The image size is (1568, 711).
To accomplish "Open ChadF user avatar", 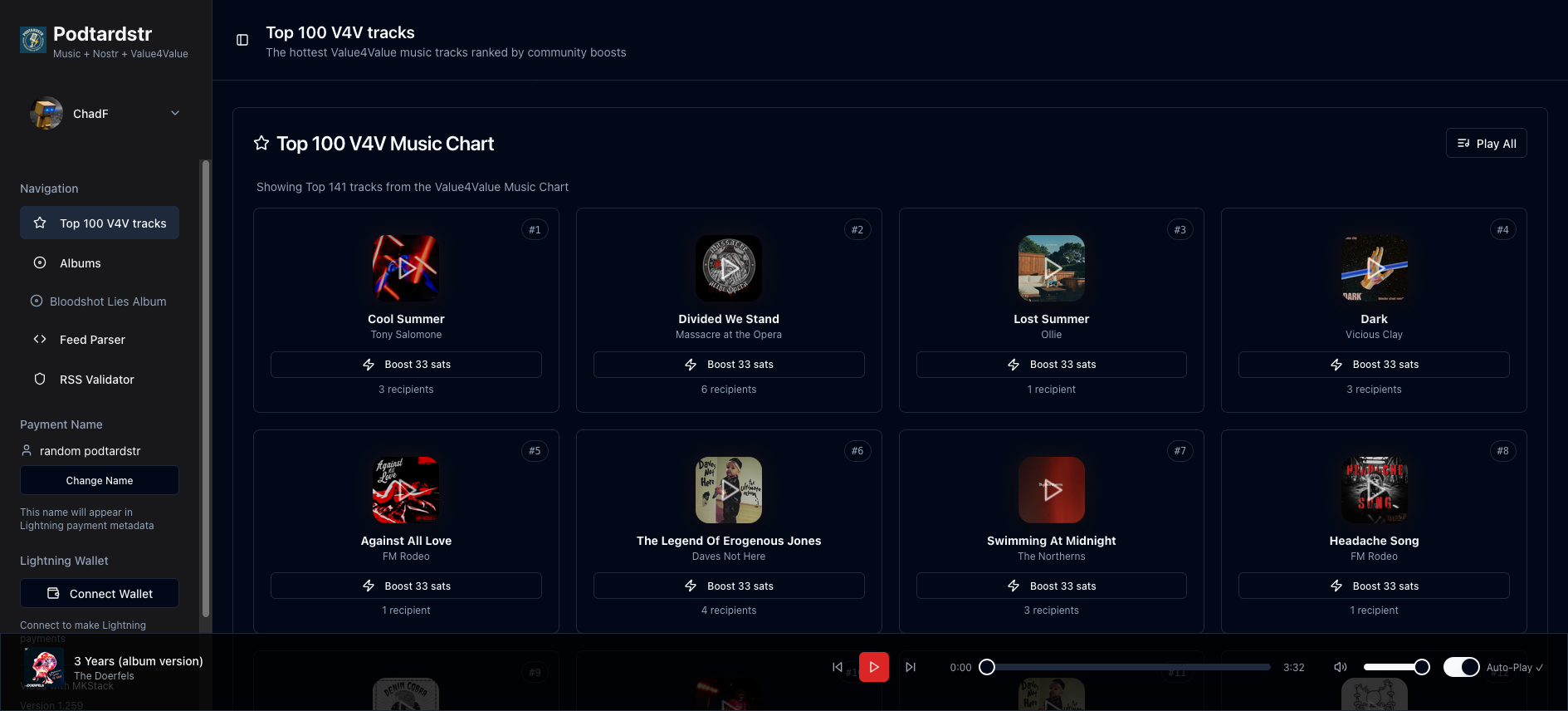I will (46, 114).
